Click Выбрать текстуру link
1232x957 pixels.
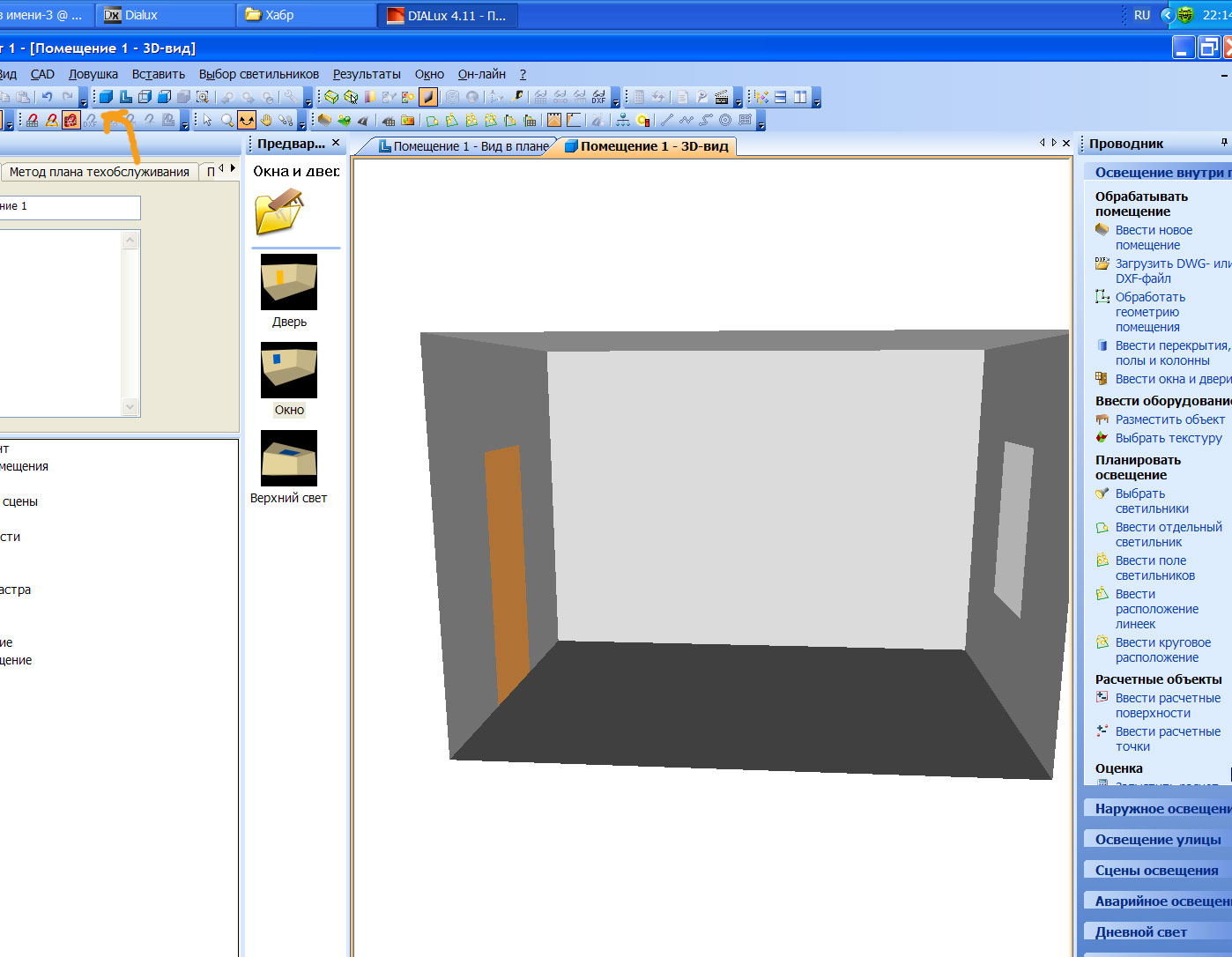click(x=1169, y=438)
